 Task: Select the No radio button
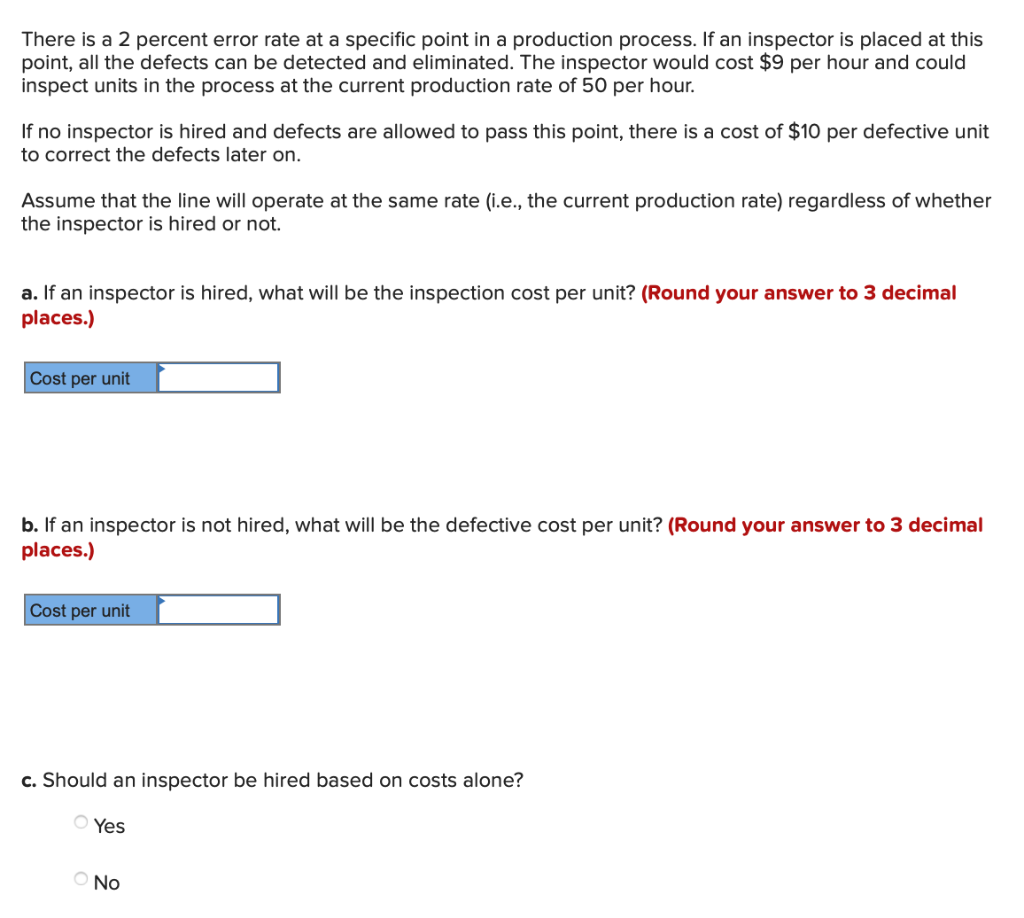tap(79, 877)
